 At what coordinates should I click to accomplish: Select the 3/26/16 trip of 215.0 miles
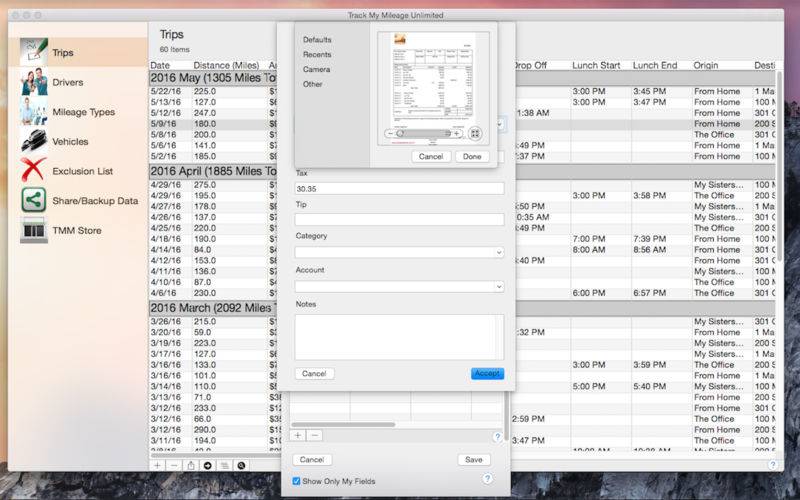(462, 321)
